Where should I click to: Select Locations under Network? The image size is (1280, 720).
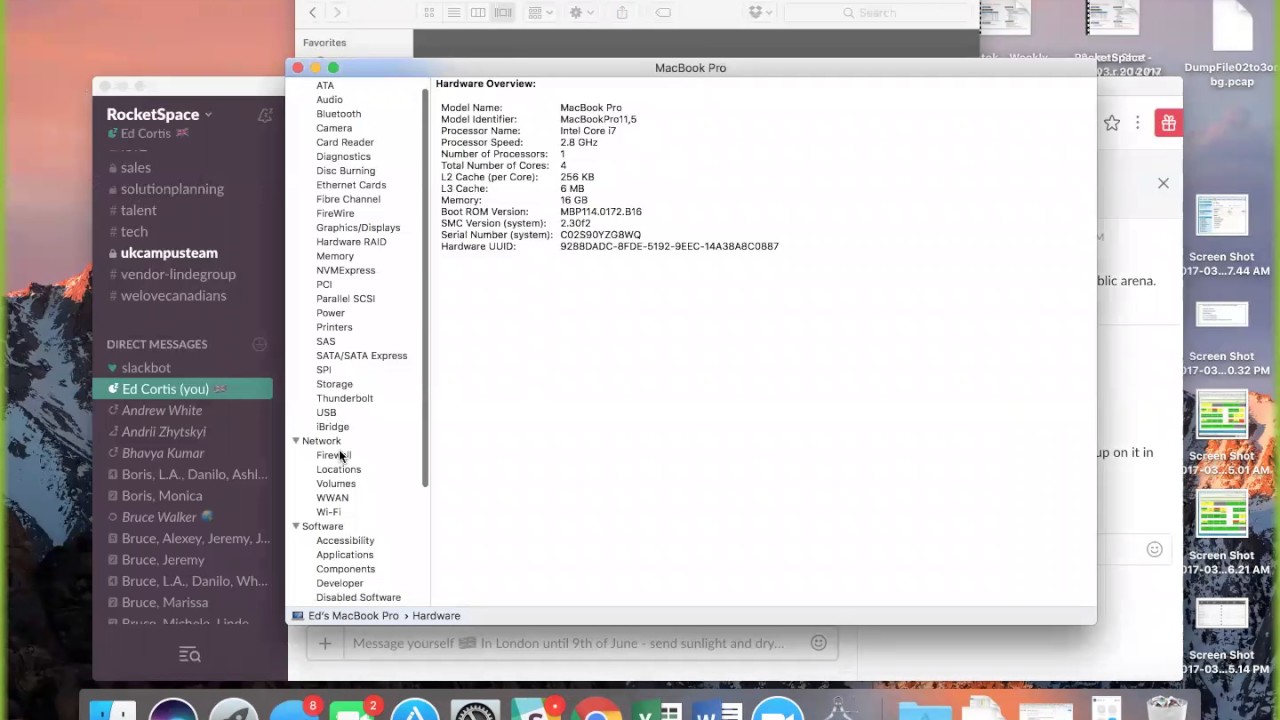(x=338, y=469)
